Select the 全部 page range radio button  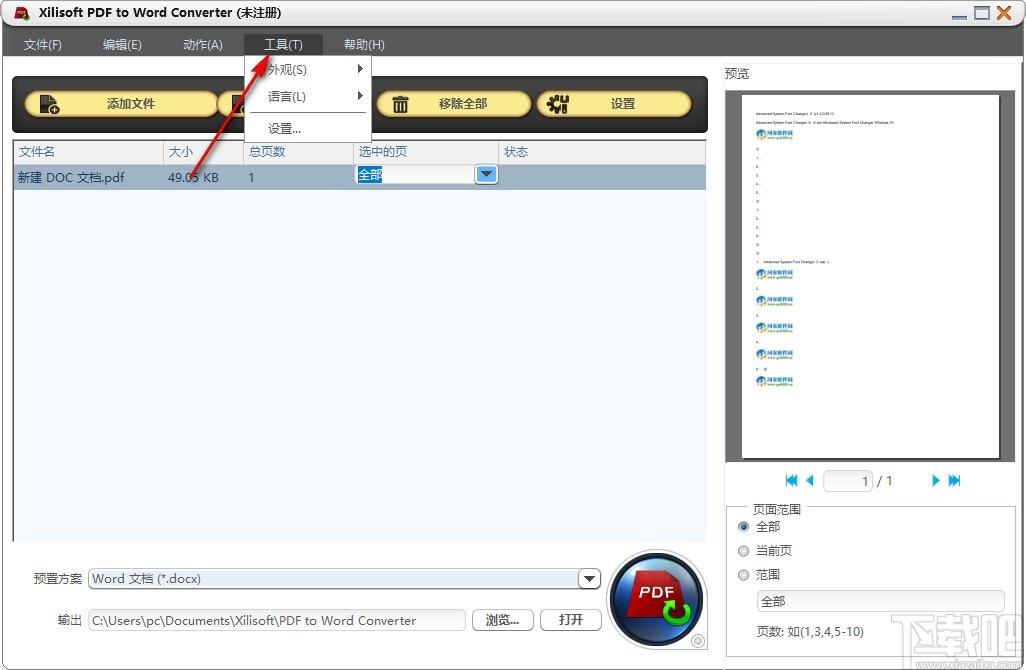(x=743, y=527)
